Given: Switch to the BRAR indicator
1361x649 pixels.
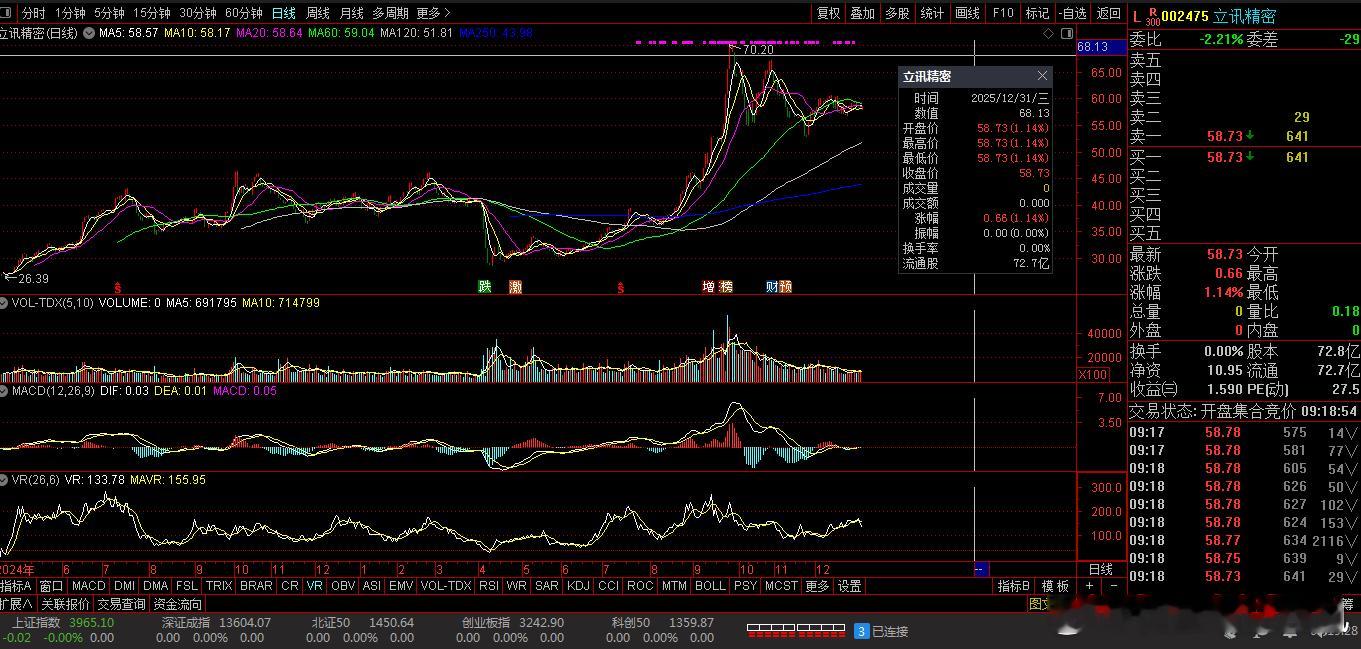Looking at the screenshot, I should (256, 586).
